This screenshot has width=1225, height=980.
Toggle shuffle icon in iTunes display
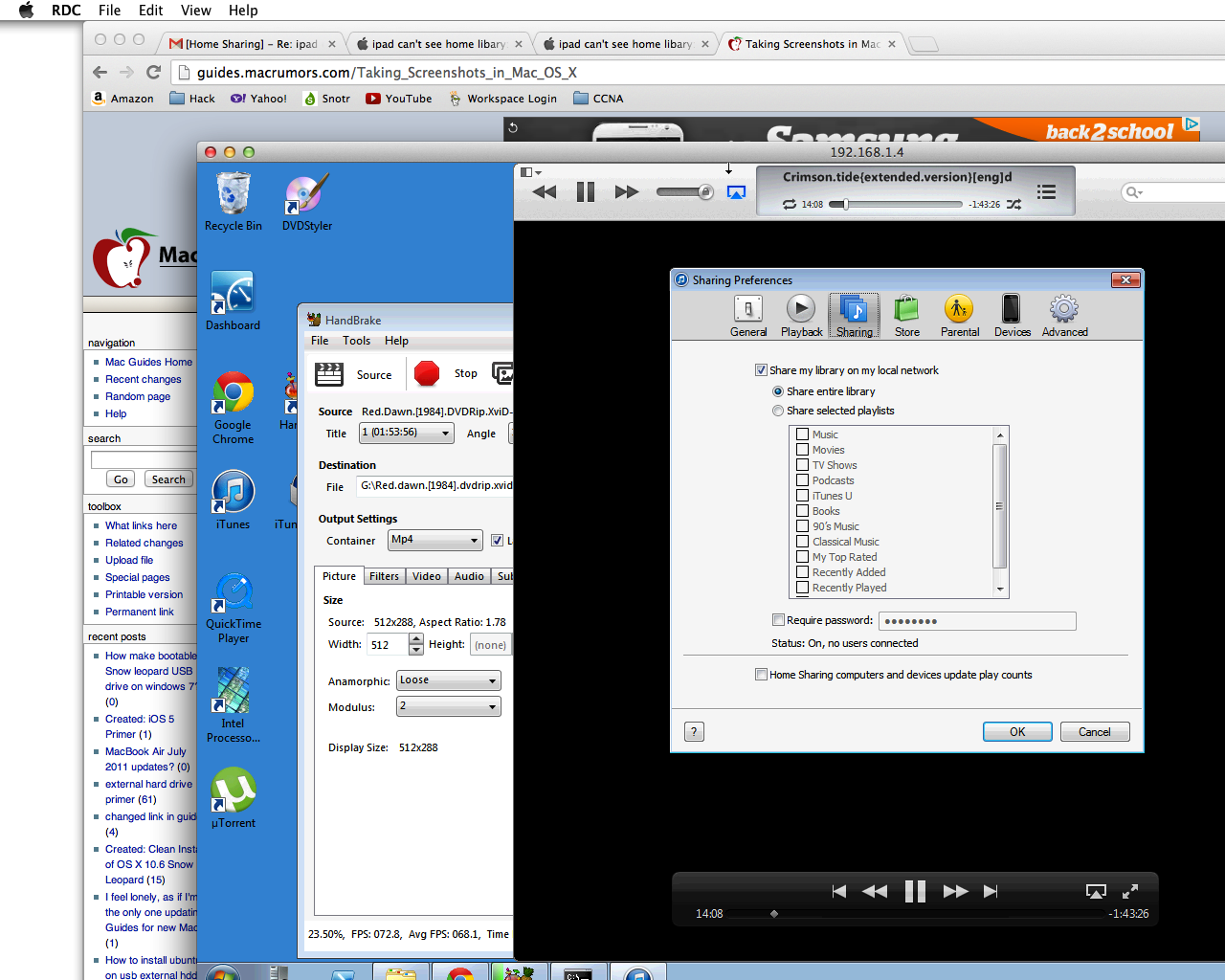[x=1014, y=205]
